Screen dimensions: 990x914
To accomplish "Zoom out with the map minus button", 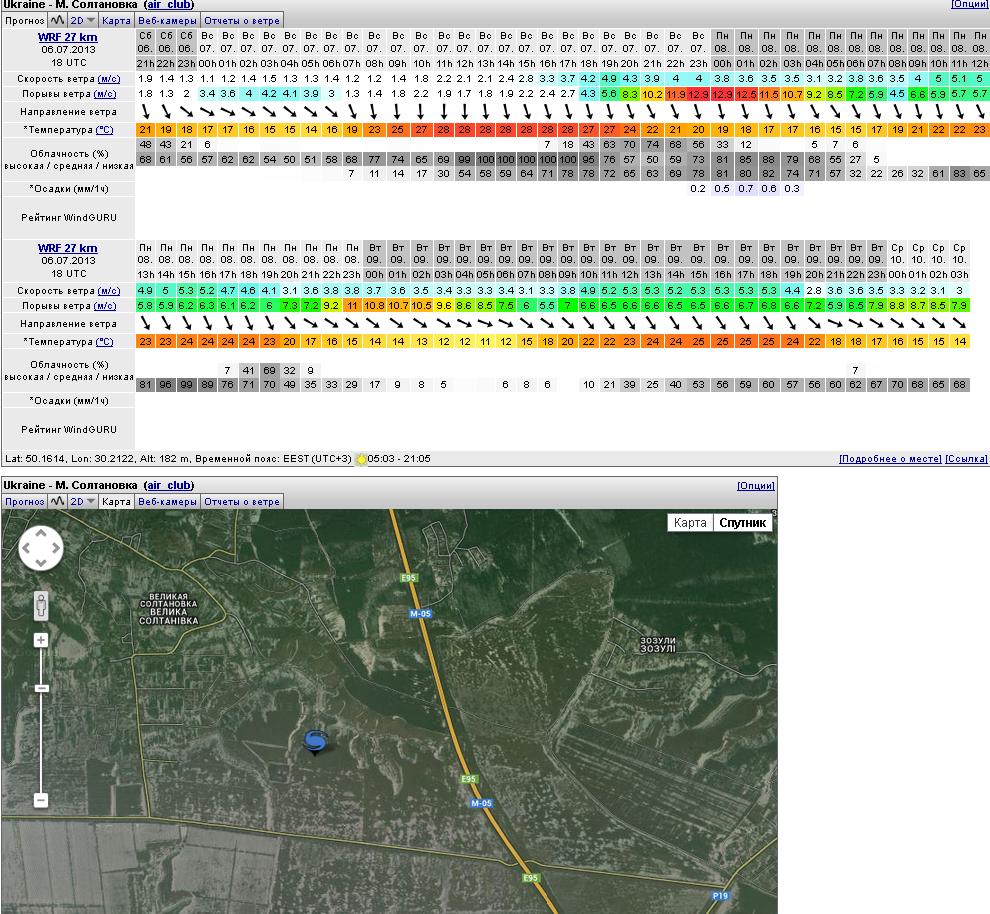I will click(x=41, y=800).
